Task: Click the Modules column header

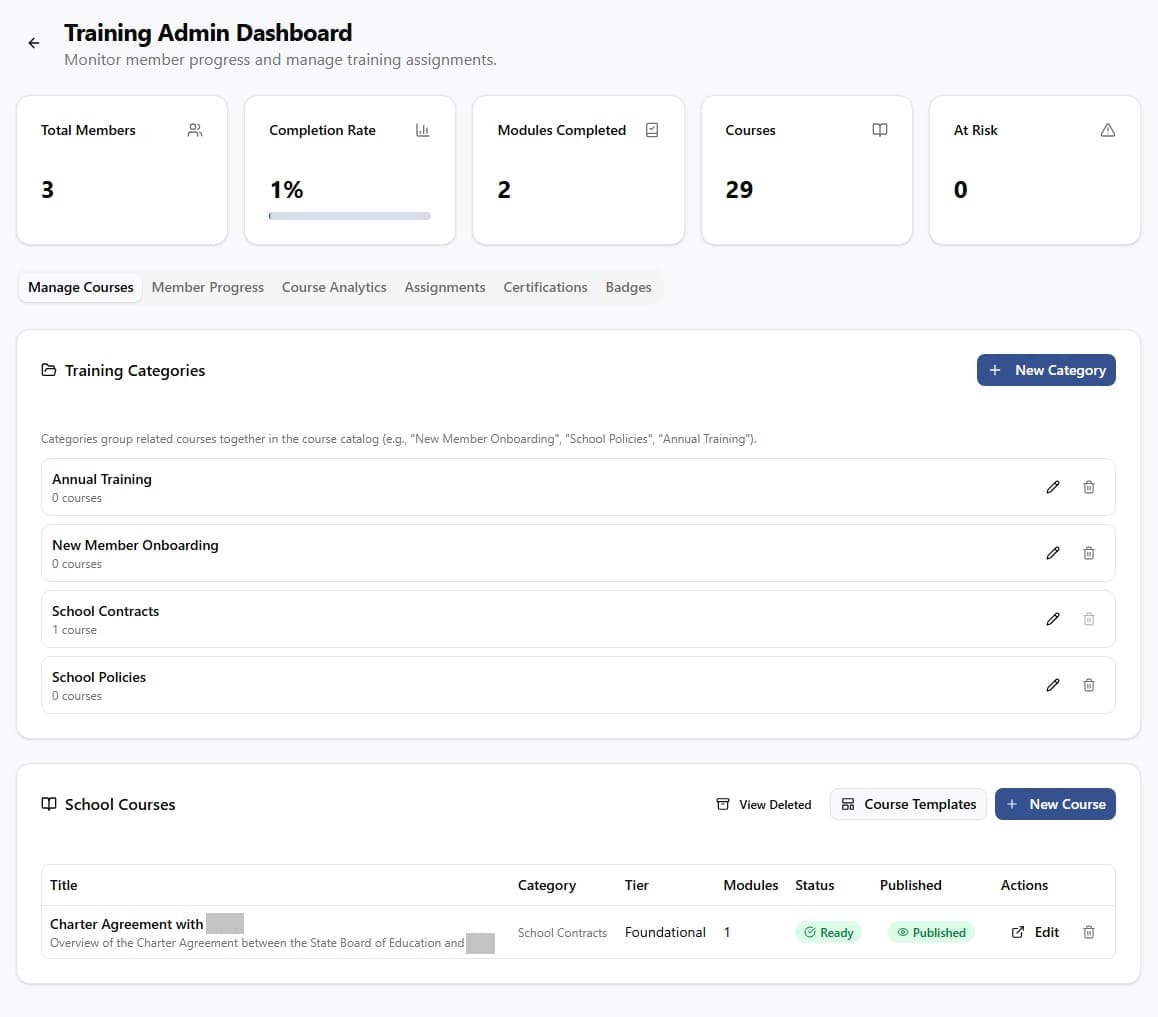Action: coord(750,885)
